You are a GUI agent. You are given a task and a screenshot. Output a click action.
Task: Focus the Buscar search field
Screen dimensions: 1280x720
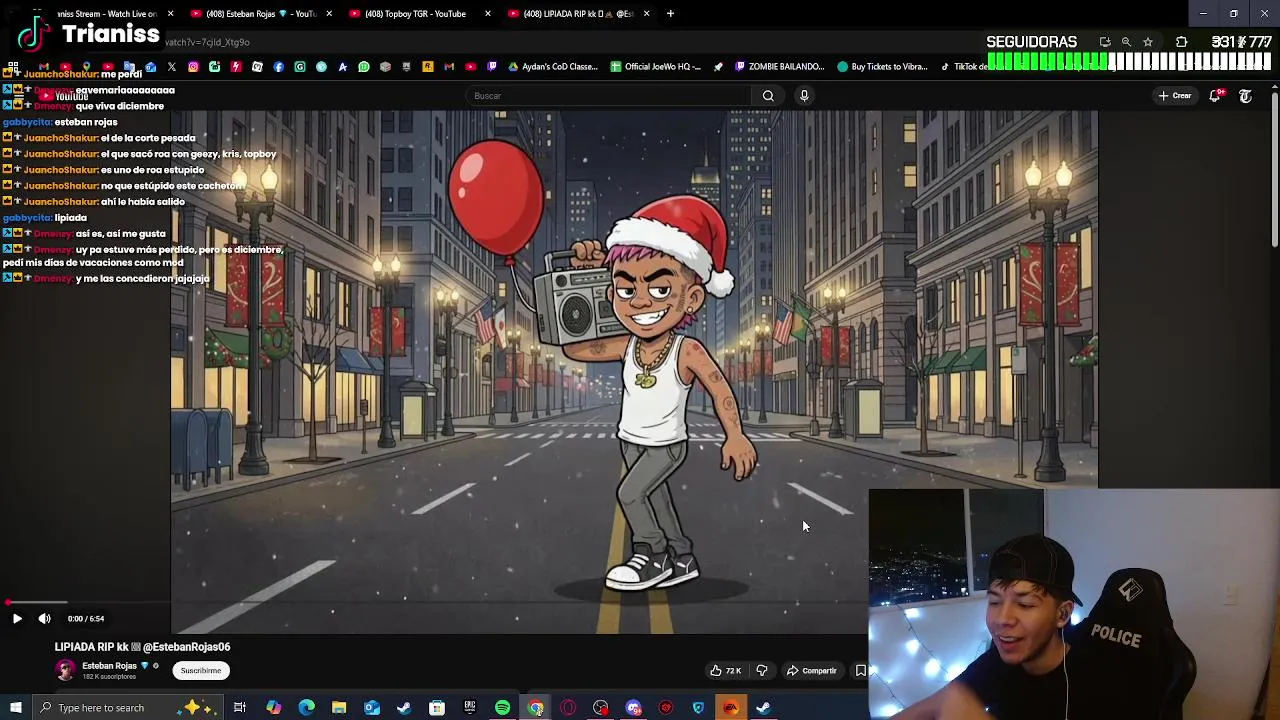[608, 96]
